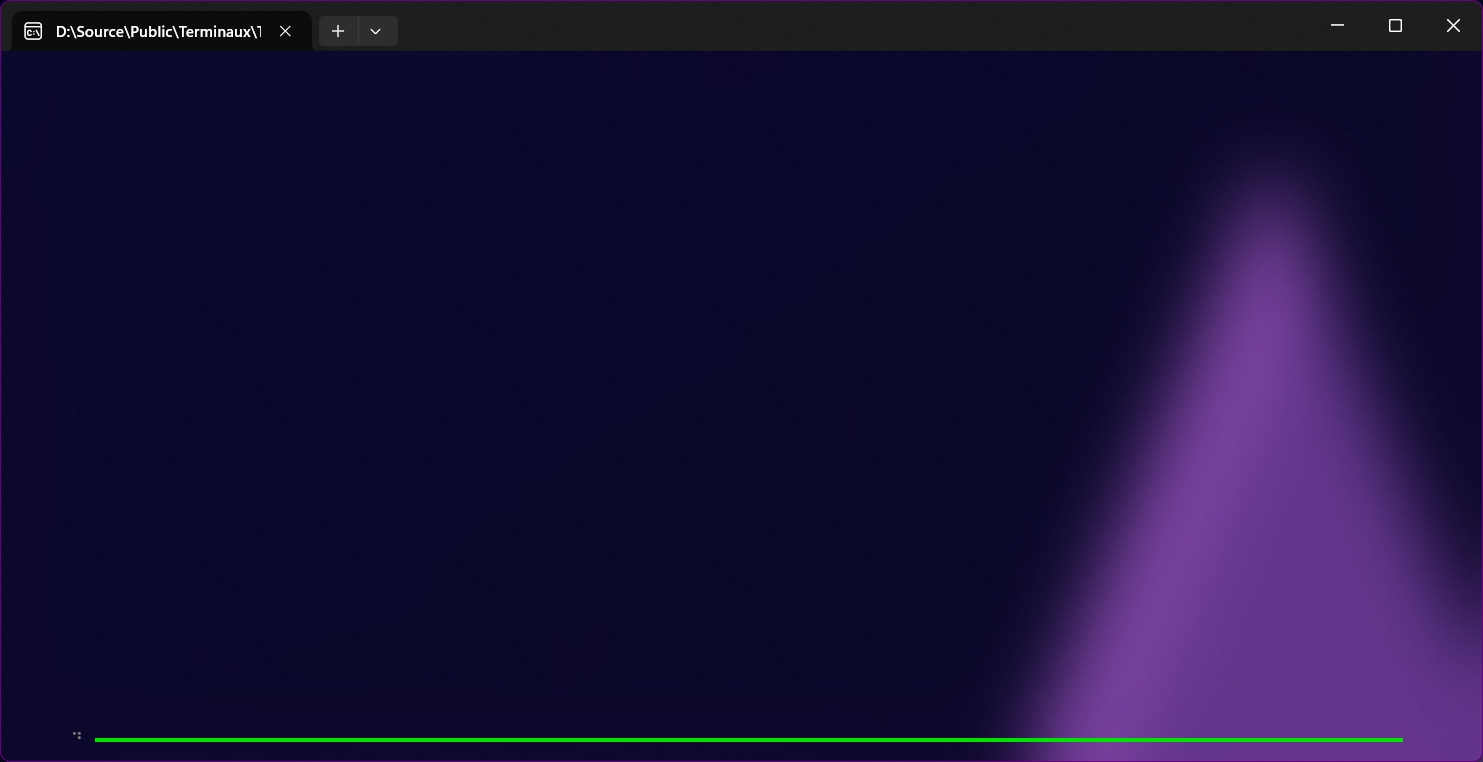Click the blank space left of the spinner dots
The image size is (1483, 762).
coord(35,736)
